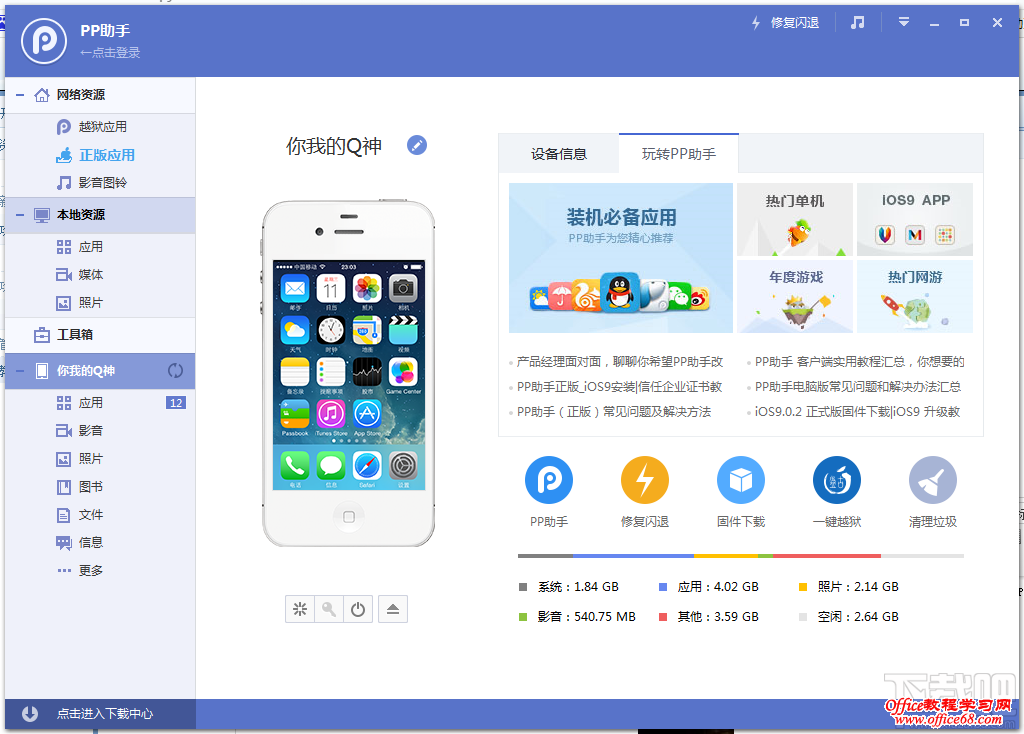The width and height of the screenshot is (1024, 734).
Task: Click the orange 修复闪退 lightning icon
Action: click(x=645, y=480)
